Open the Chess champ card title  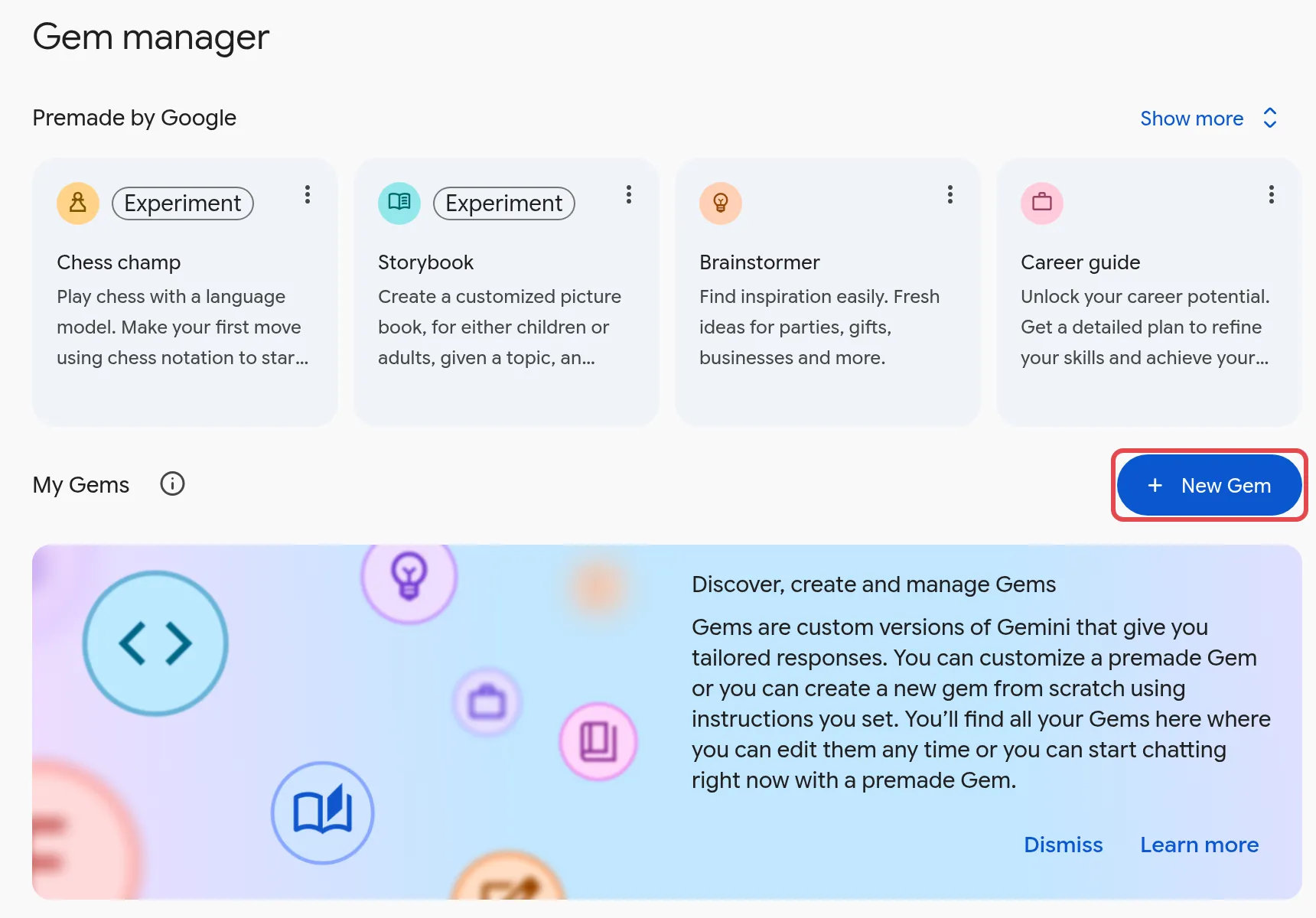119,262
